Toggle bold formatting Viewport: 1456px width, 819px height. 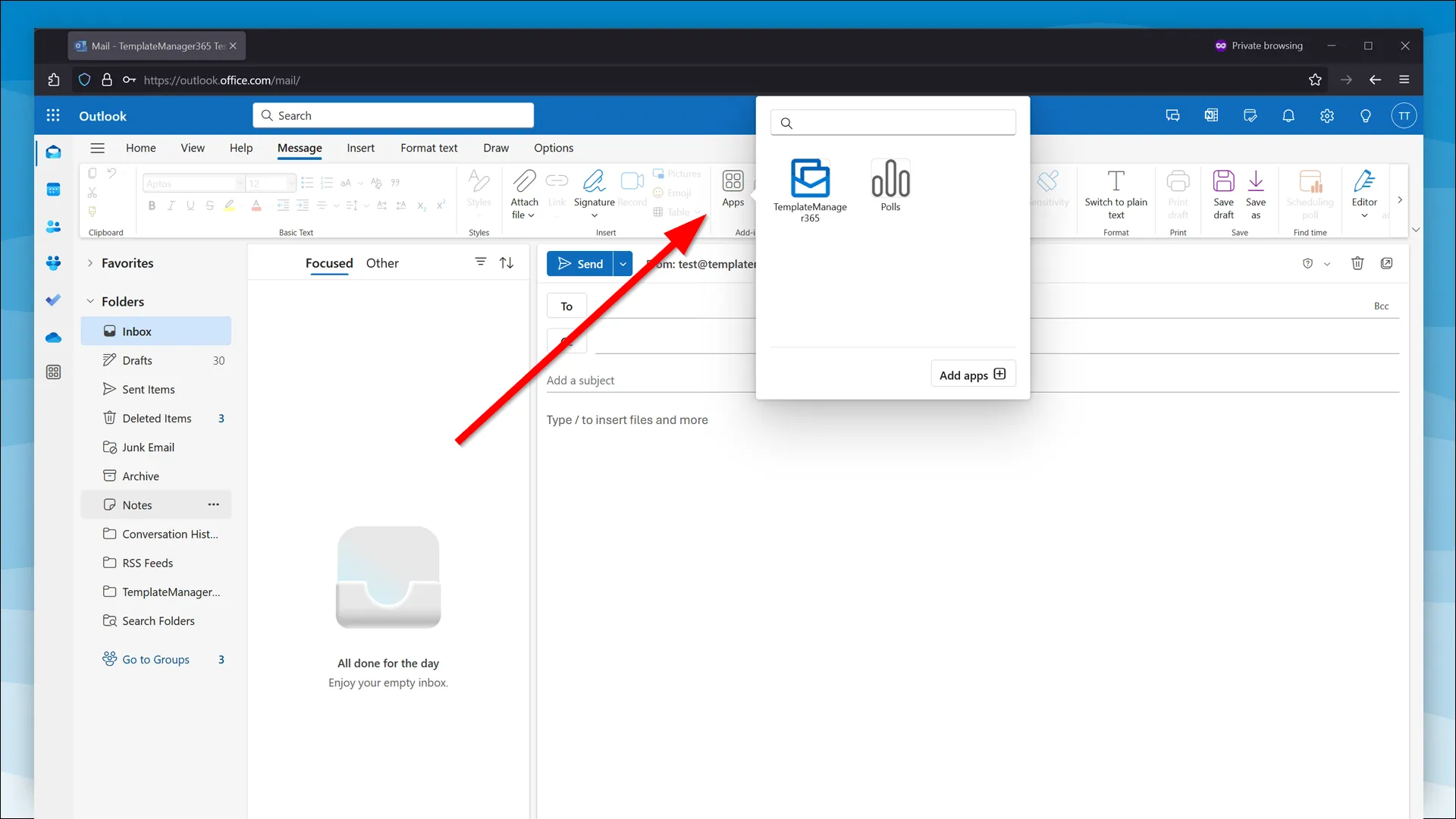pyautogui.click(x=151, y=205)
